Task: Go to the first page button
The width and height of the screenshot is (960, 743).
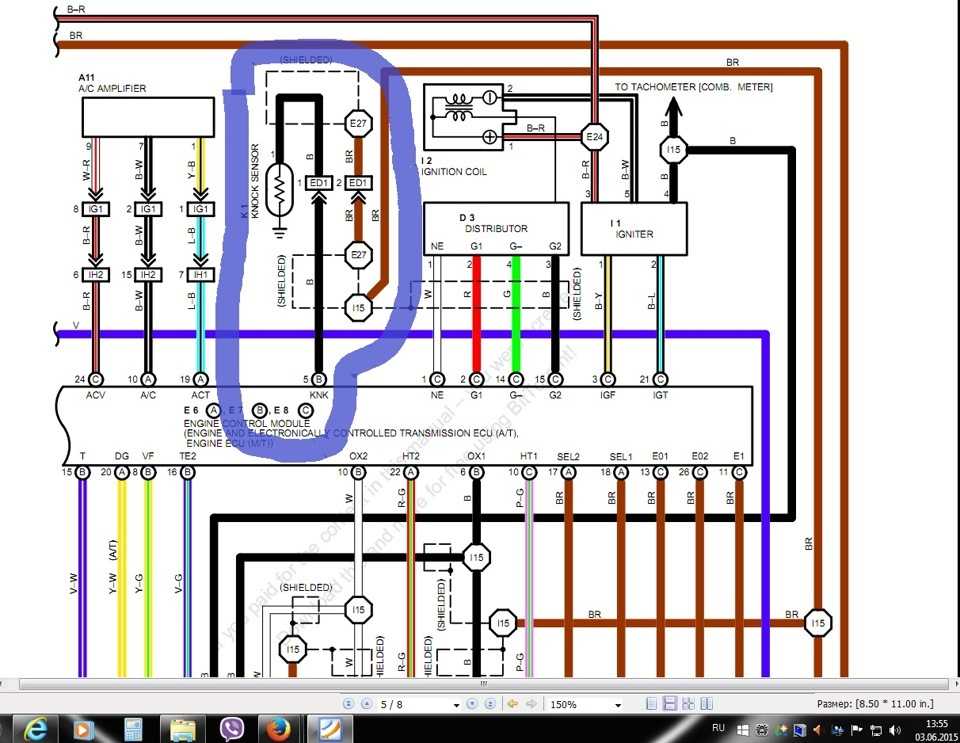Action: pos(348,705)
